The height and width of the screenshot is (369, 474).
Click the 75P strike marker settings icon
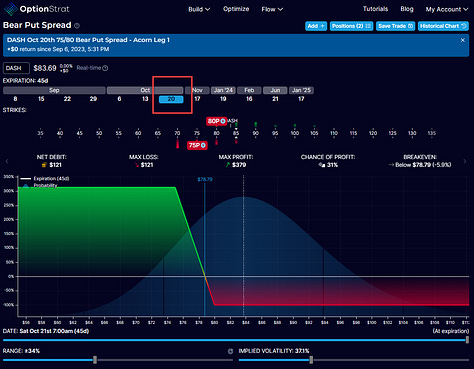click(203, 145)
